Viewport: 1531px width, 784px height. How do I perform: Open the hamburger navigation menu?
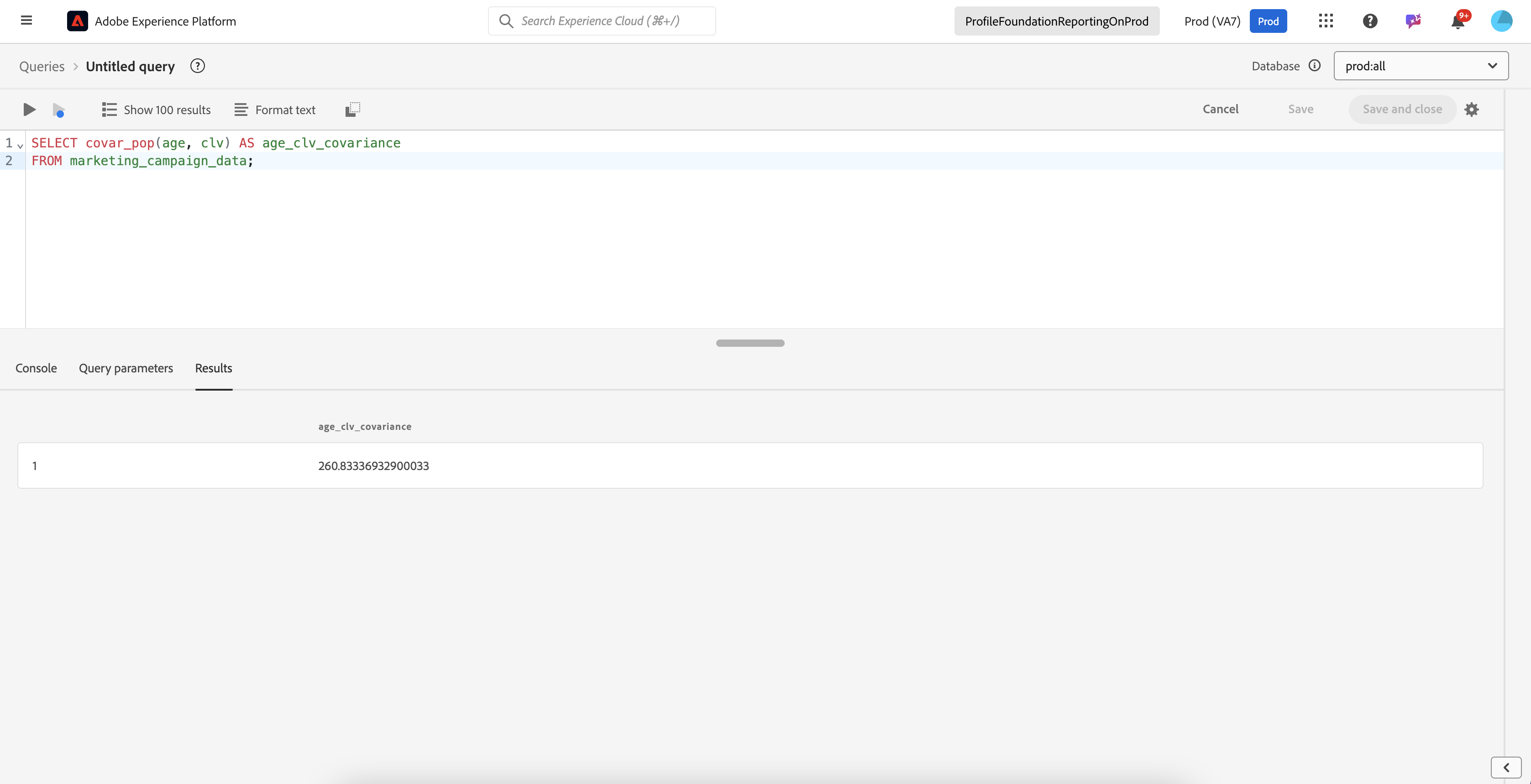coord(26,21)
